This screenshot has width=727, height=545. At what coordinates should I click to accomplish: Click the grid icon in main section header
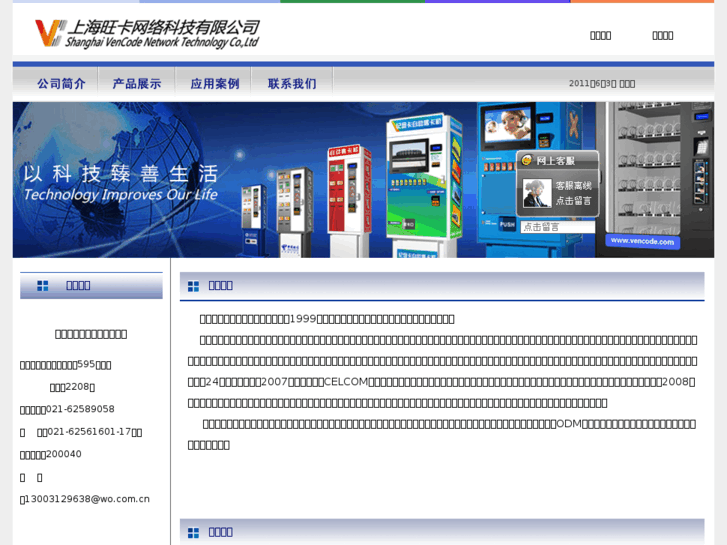(x=193, y=287)
